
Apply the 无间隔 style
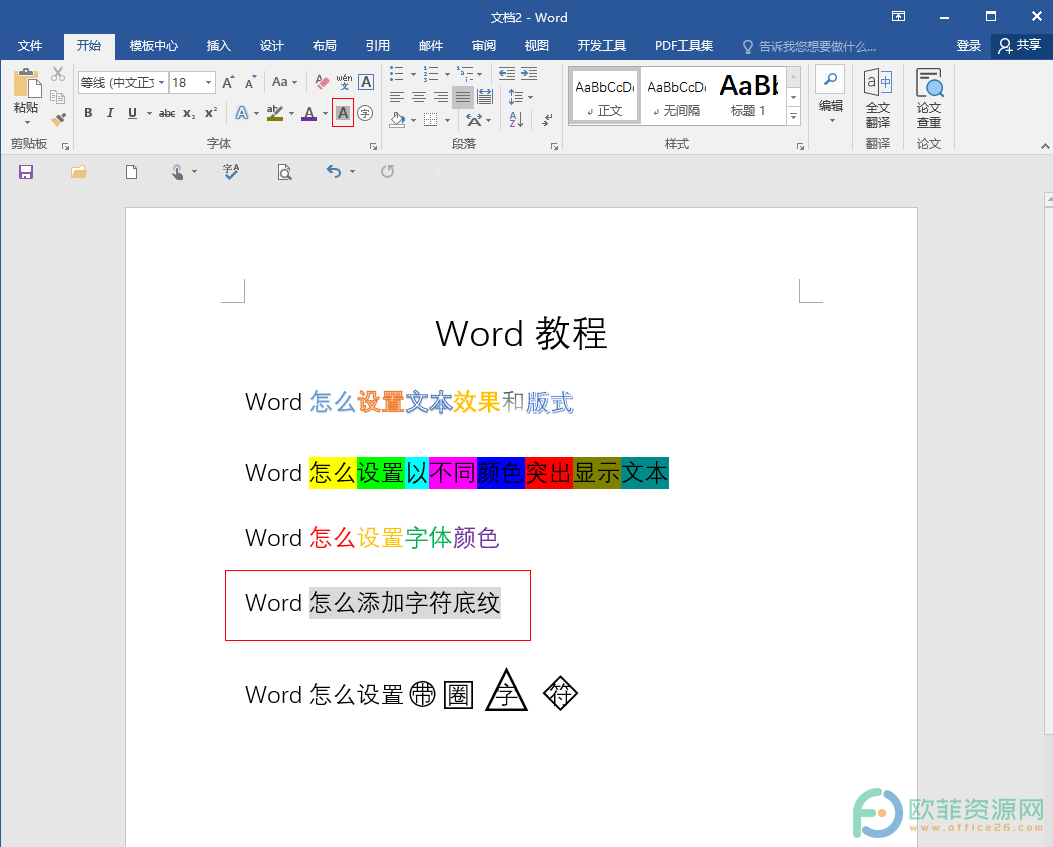pyautogui.click(x=677, y=95)
